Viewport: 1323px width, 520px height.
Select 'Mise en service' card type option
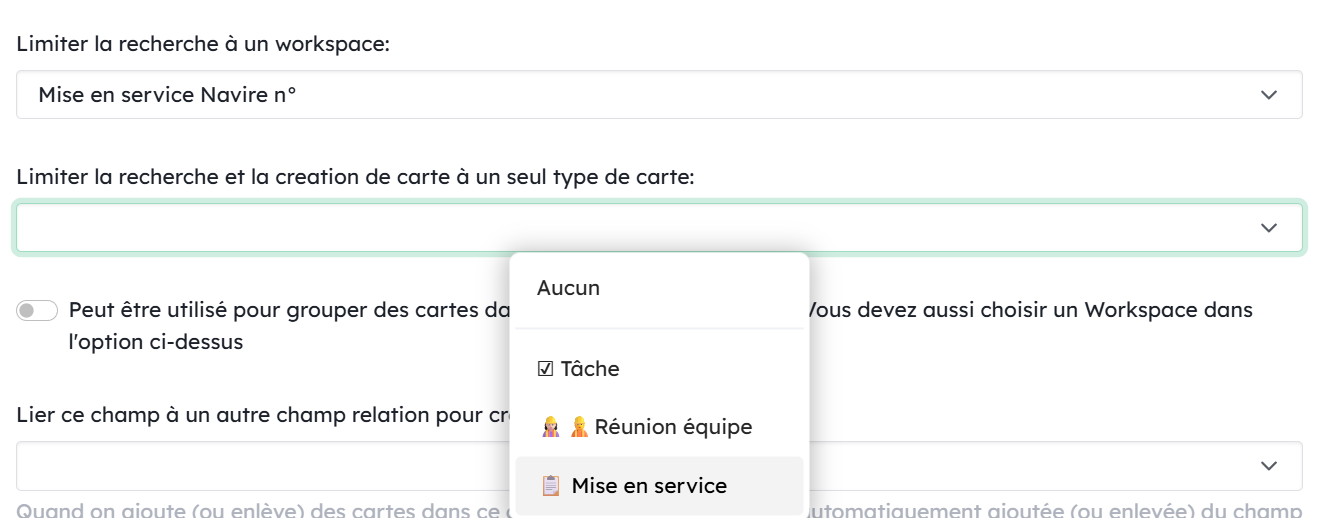[649, 486]
